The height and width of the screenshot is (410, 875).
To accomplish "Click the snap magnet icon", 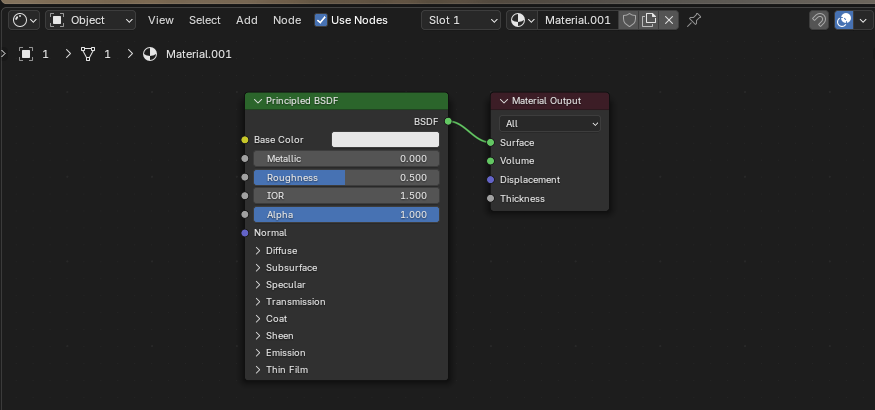I will [819, 20].
